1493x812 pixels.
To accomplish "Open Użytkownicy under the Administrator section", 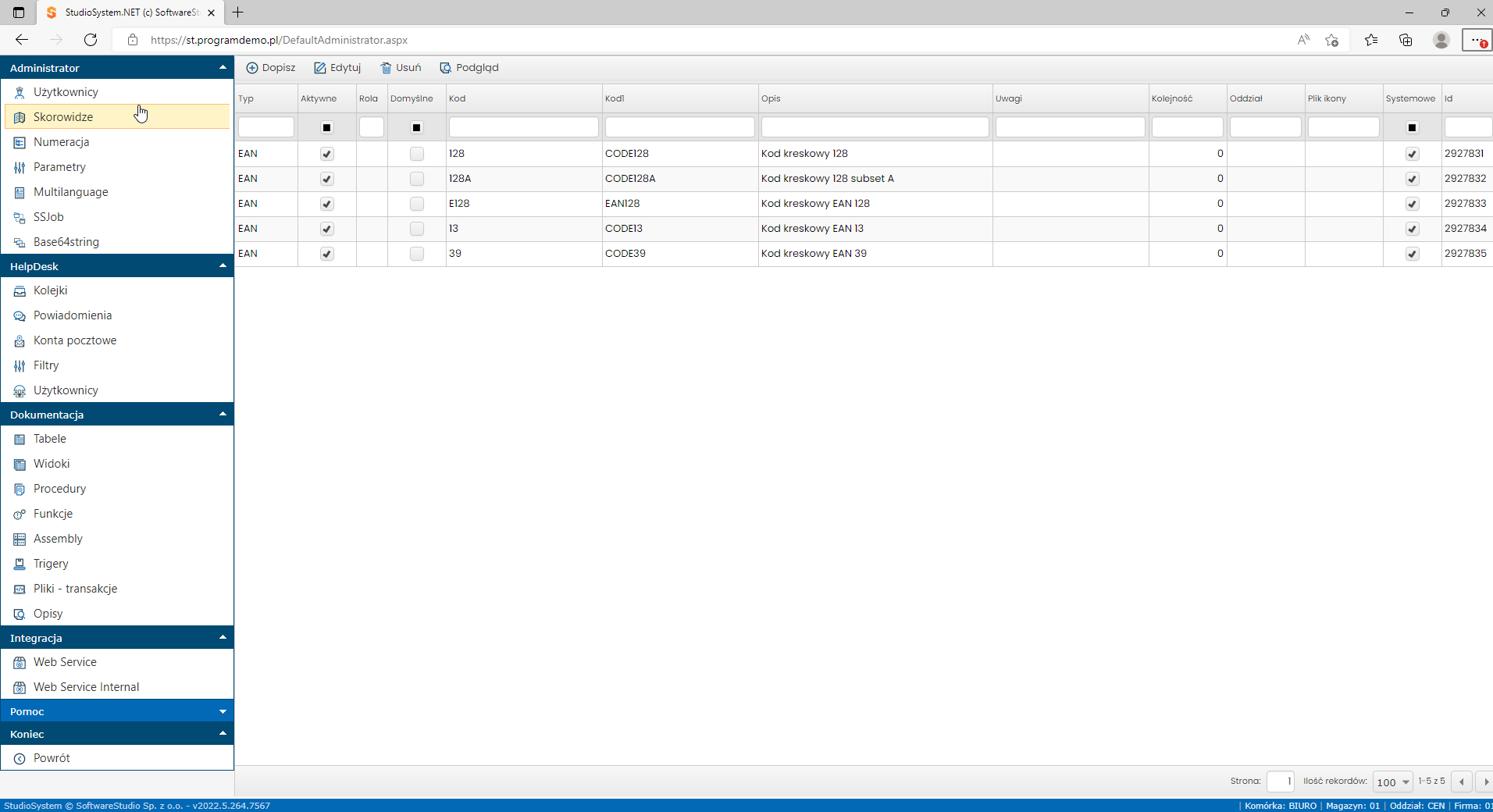I will pyautogui.click(x=66, y=92).
